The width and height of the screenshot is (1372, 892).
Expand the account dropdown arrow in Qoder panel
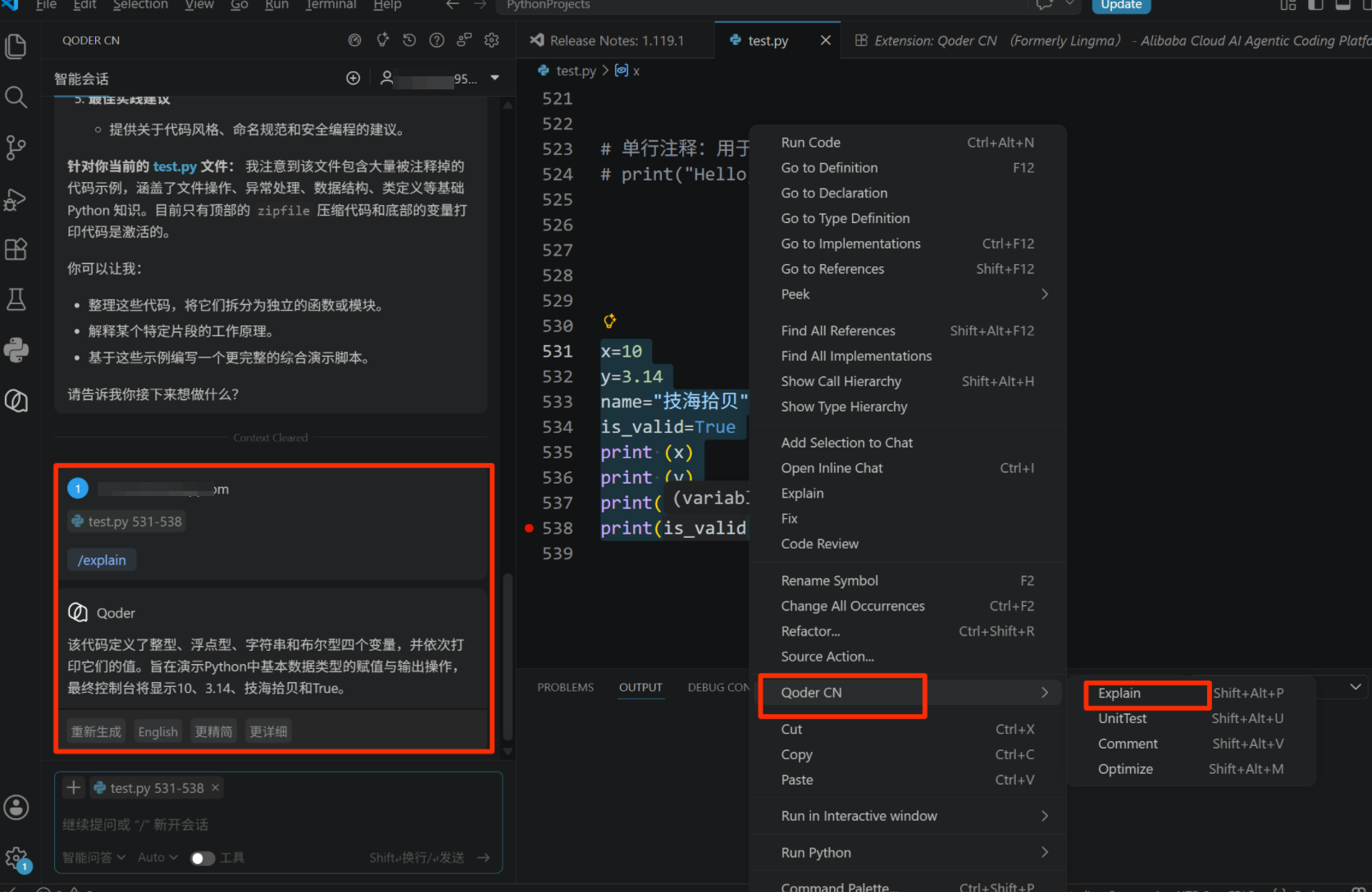click(495, 78)
